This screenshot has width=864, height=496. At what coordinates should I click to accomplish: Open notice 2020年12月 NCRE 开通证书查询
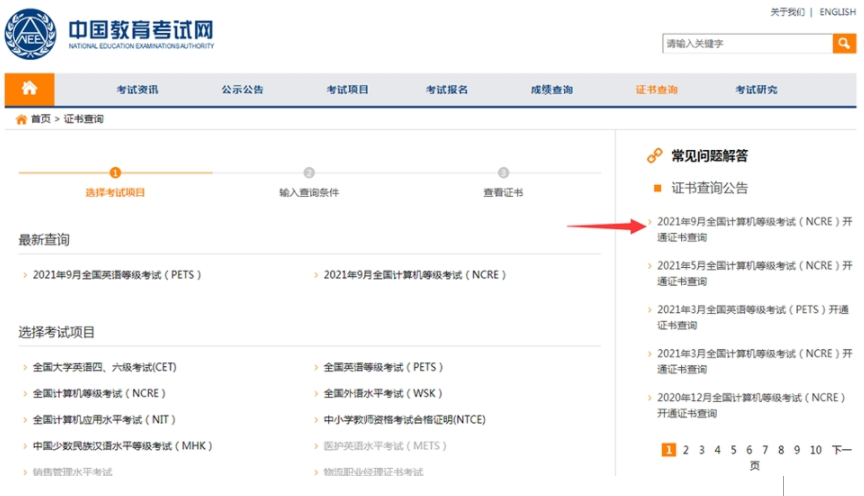coord(751,405)
